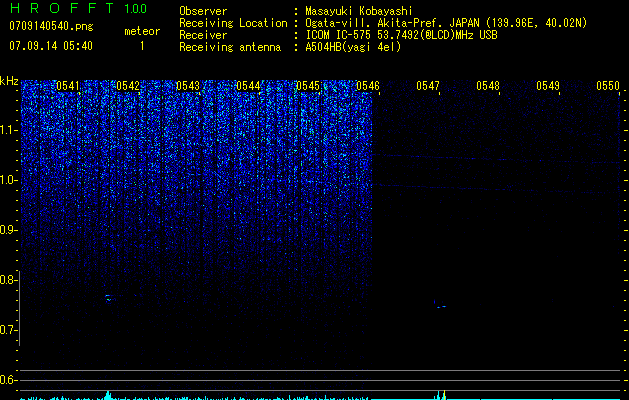The height and width of the screenshot is (400, 629).
Task: Click the 0.9 kHz frequency label
Action: coord(9,230)
